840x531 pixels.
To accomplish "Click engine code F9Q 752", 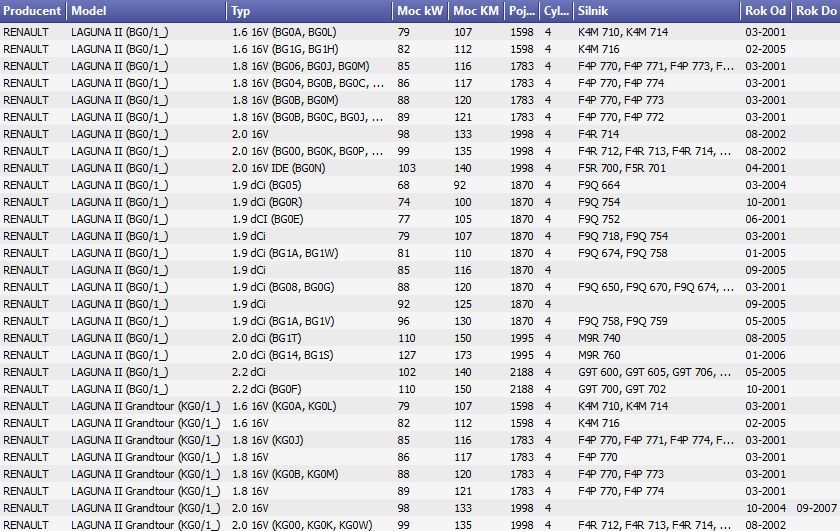I will [x=599, y=219].
